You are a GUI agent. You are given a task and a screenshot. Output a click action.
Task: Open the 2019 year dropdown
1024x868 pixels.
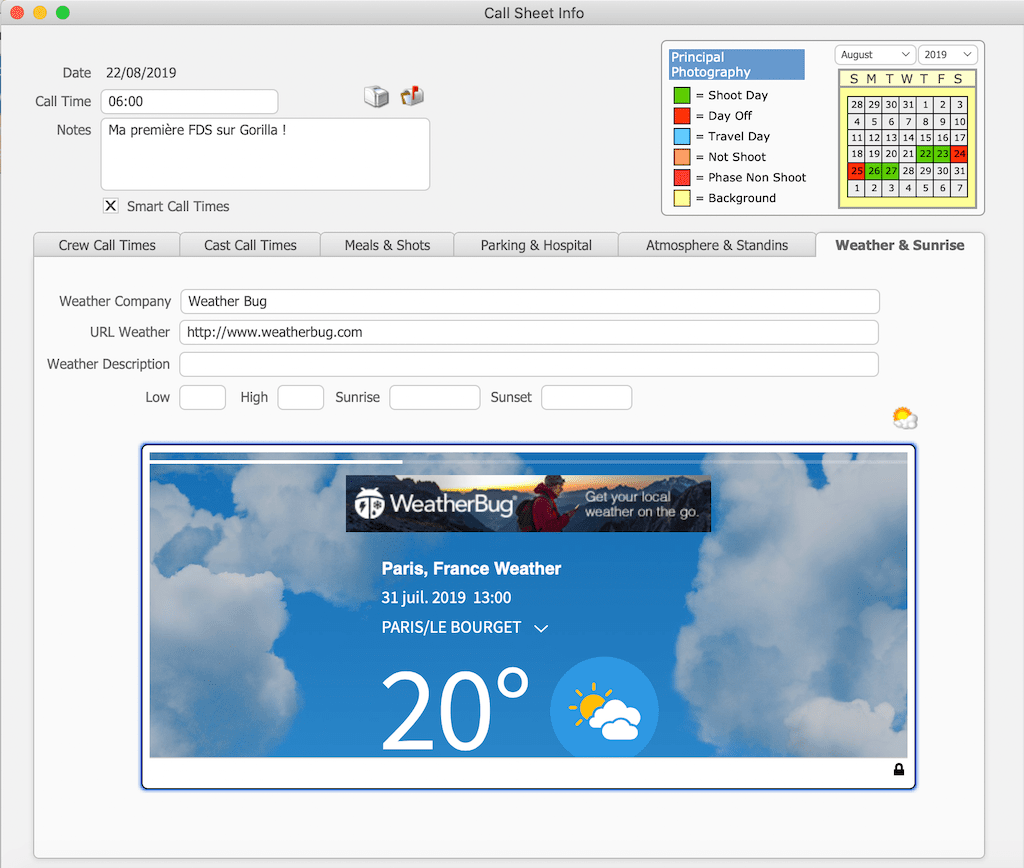point(948,55)
